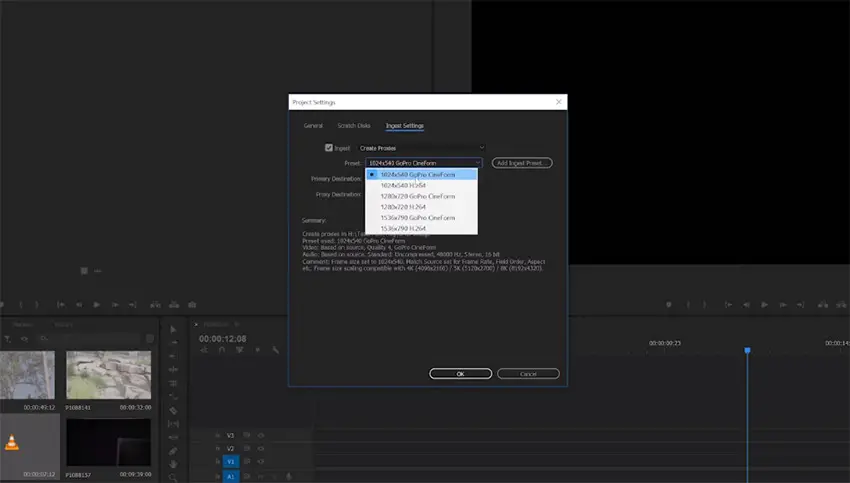Pick the 1280x720 GoPro CineForm preset
Viewport: 850px width, 483px height.
422,196
